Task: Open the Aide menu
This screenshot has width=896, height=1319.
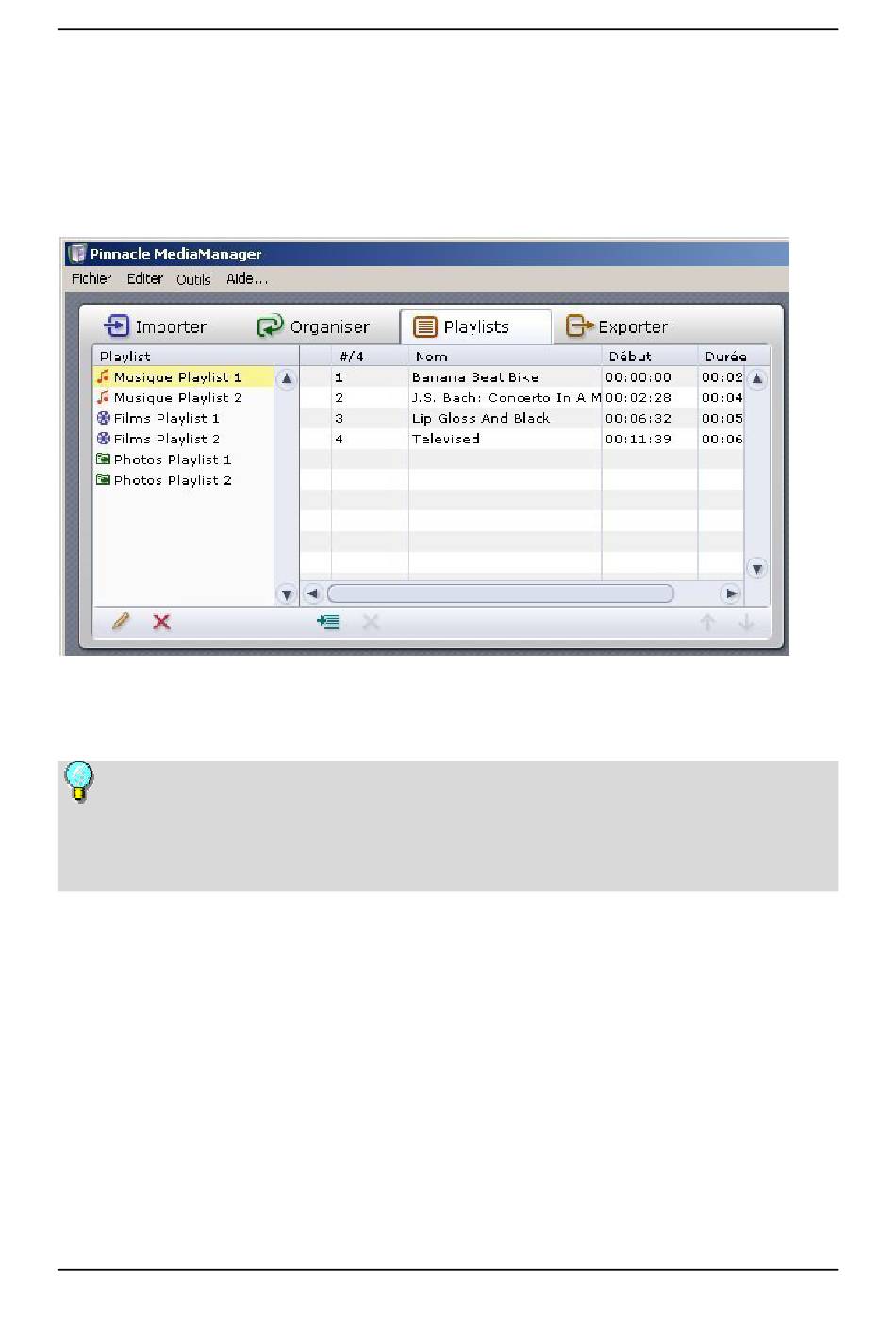Action: click(x=247, y=279)
